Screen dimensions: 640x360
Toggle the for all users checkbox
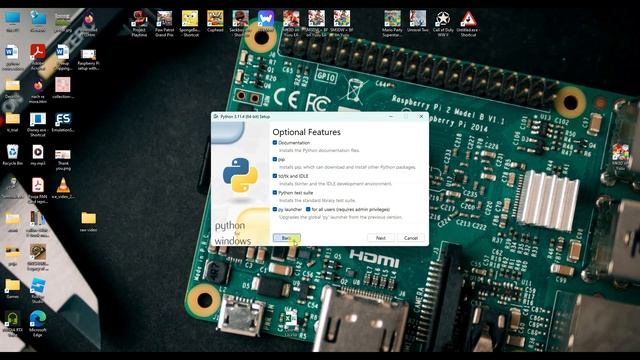308,209
